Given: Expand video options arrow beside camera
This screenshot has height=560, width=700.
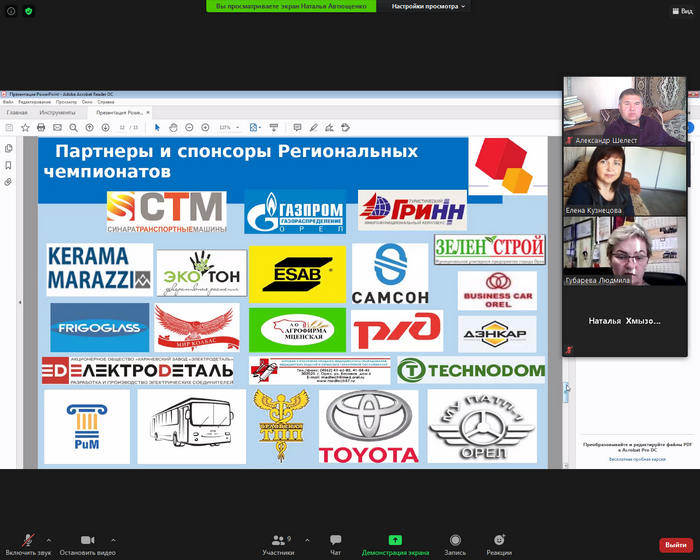Looking at the screenshot, I should click(112, 539).
